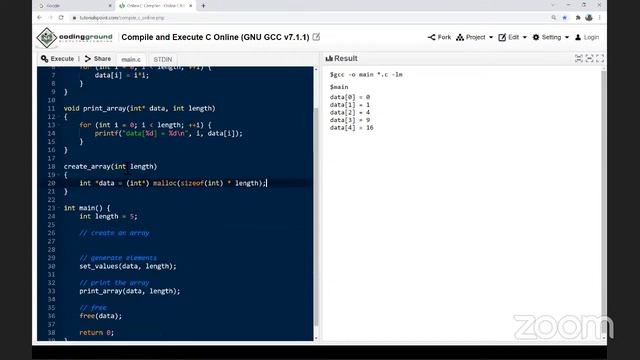Click the code editor vertical scrollbar
This screenshot has width=640, height=360.
(x=316, y=216)
